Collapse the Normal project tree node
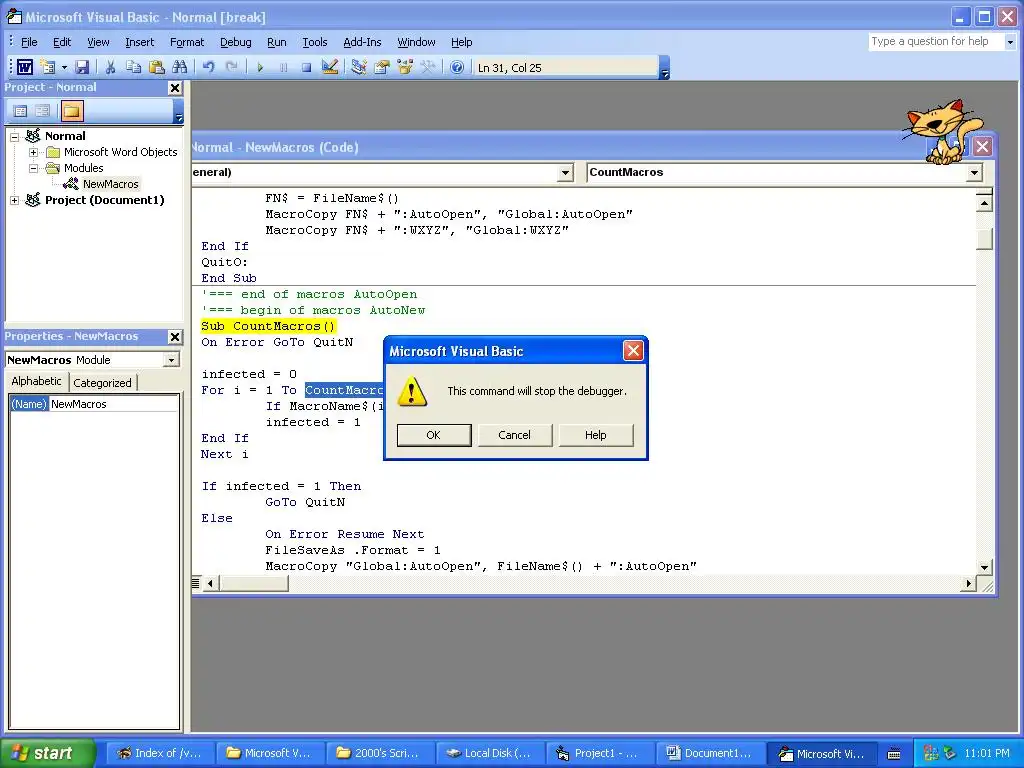Viewport: 1024px width, 768px height. coord(14,136)
